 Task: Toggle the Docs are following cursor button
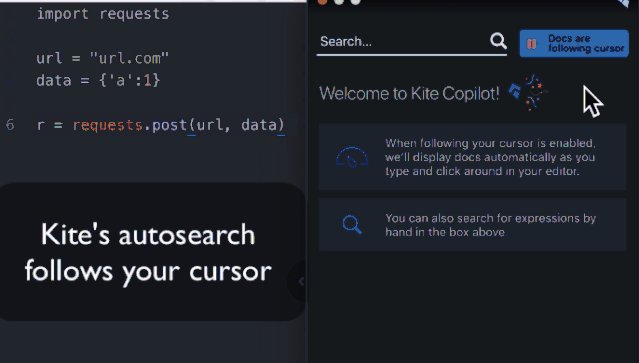574,43
